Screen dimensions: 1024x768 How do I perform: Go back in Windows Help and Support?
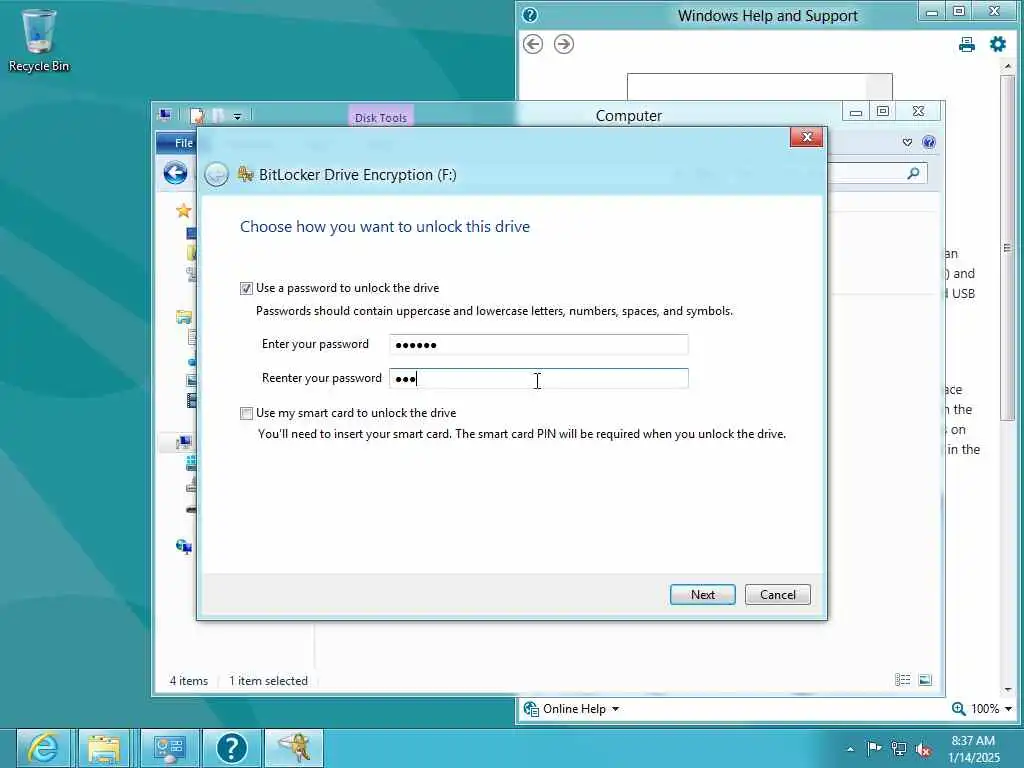point(533,44)
